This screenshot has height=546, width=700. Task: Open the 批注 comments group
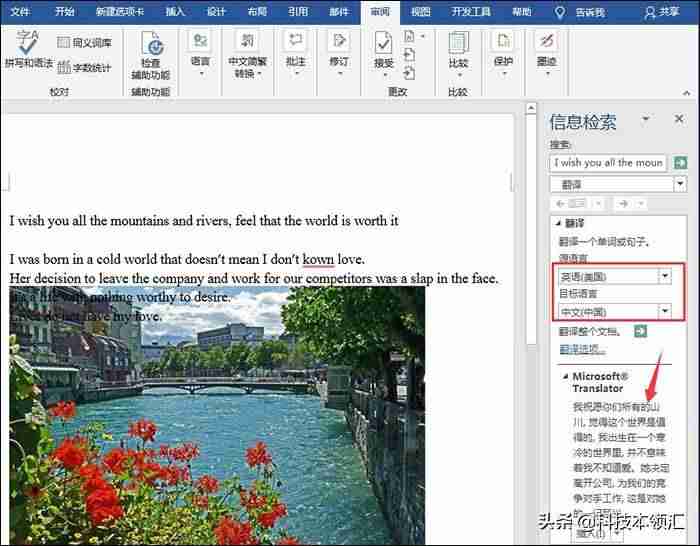click(295, 54)
